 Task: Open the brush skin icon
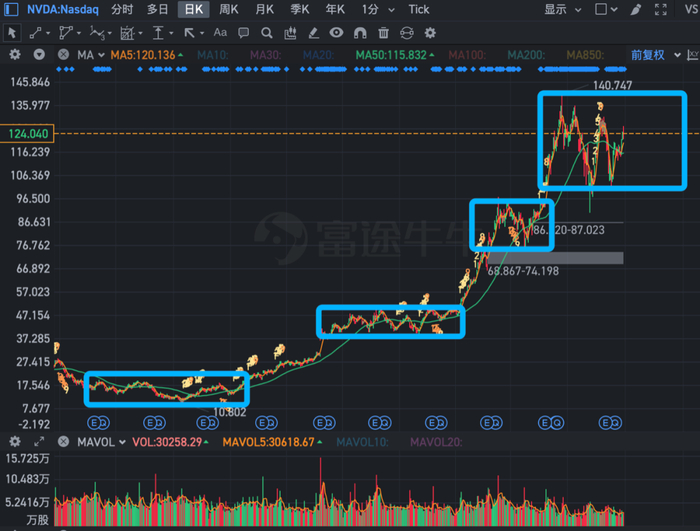point(636,9)
